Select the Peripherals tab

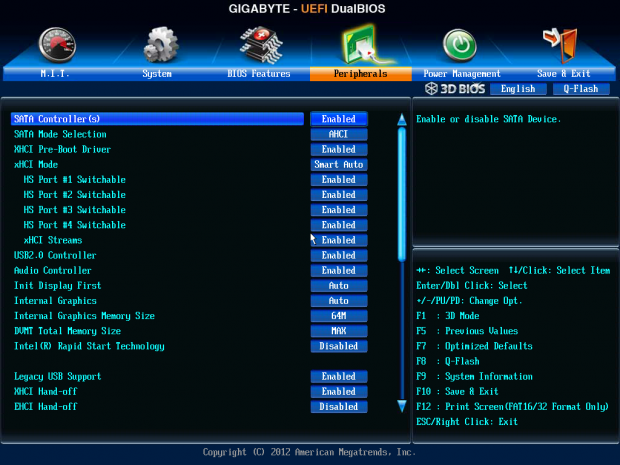coord(361,74)
